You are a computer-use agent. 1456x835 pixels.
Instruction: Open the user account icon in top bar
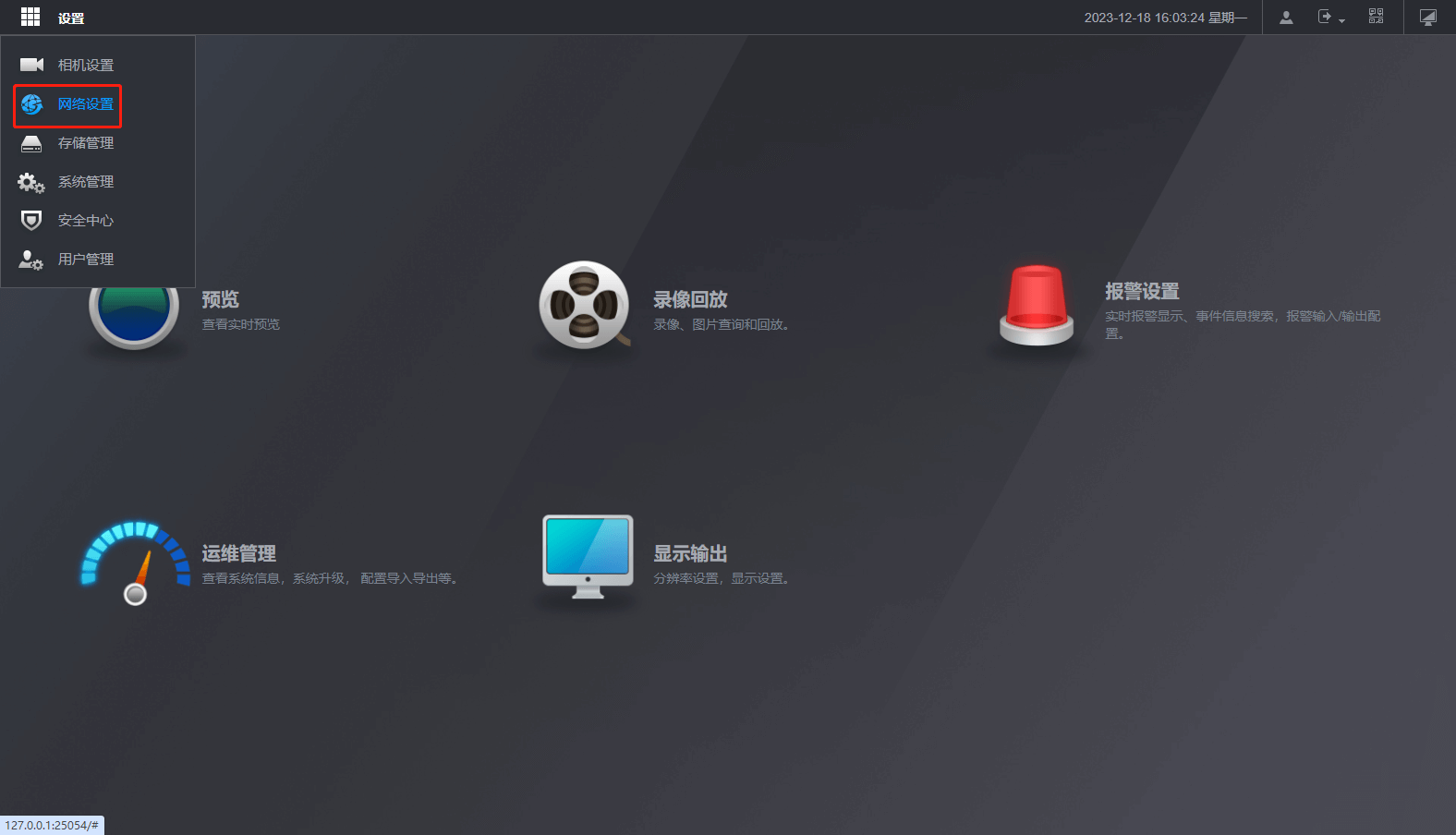click(x=1286, y=18)
